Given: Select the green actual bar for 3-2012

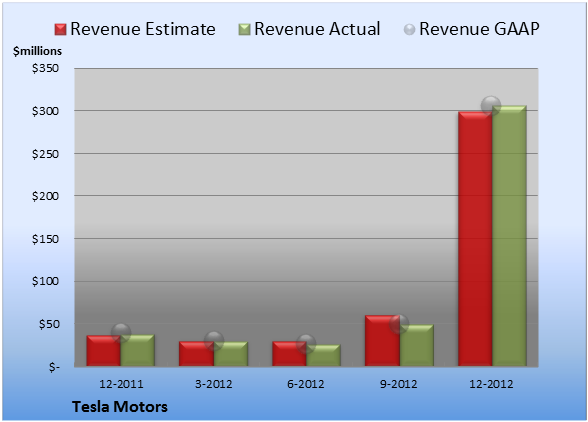Looking at the screenshot, I should tap(231, 354).
